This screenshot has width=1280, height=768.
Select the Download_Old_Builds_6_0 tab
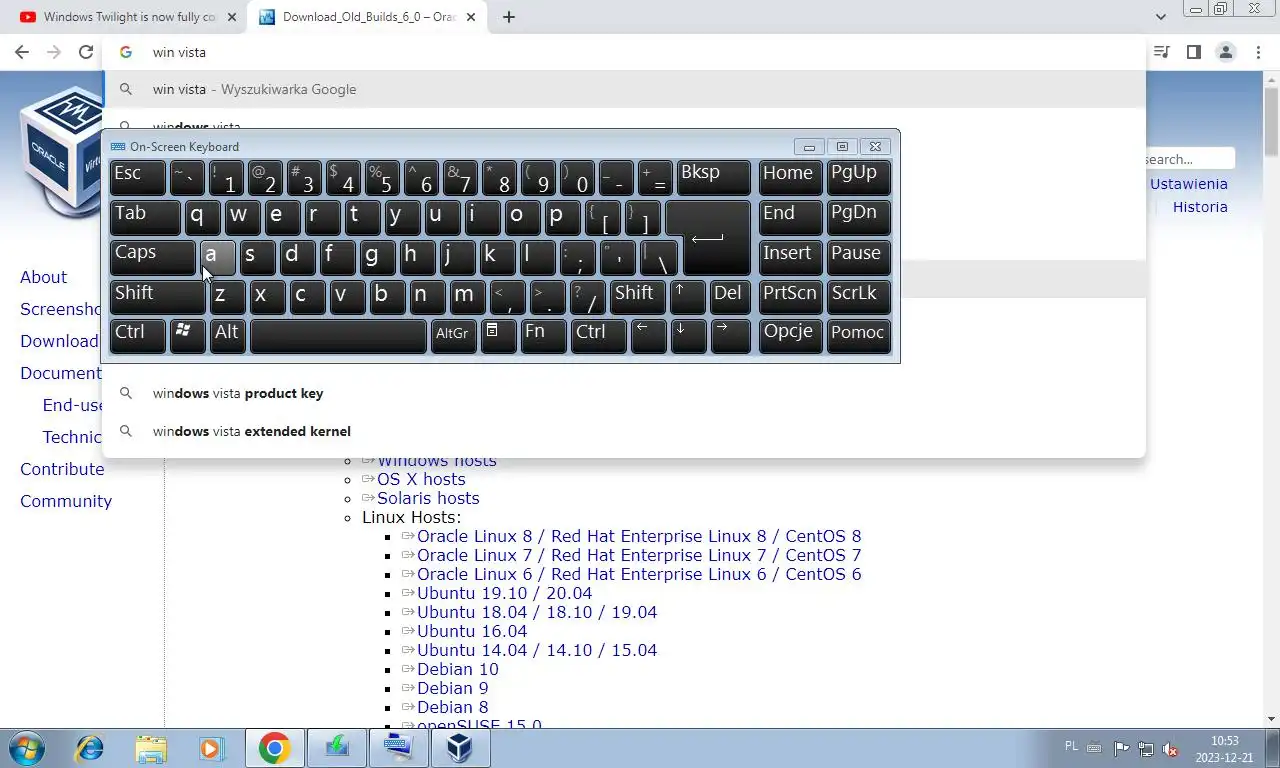click(368, 17)
